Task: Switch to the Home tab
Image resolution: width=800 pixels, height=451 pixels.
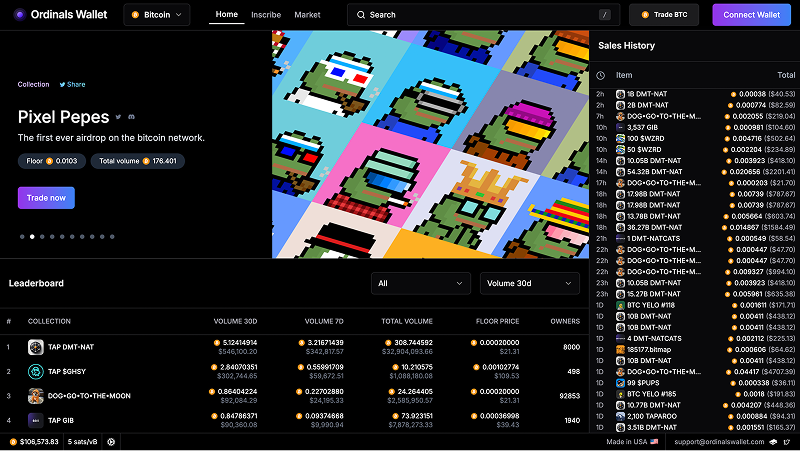Action: (227, 14)
